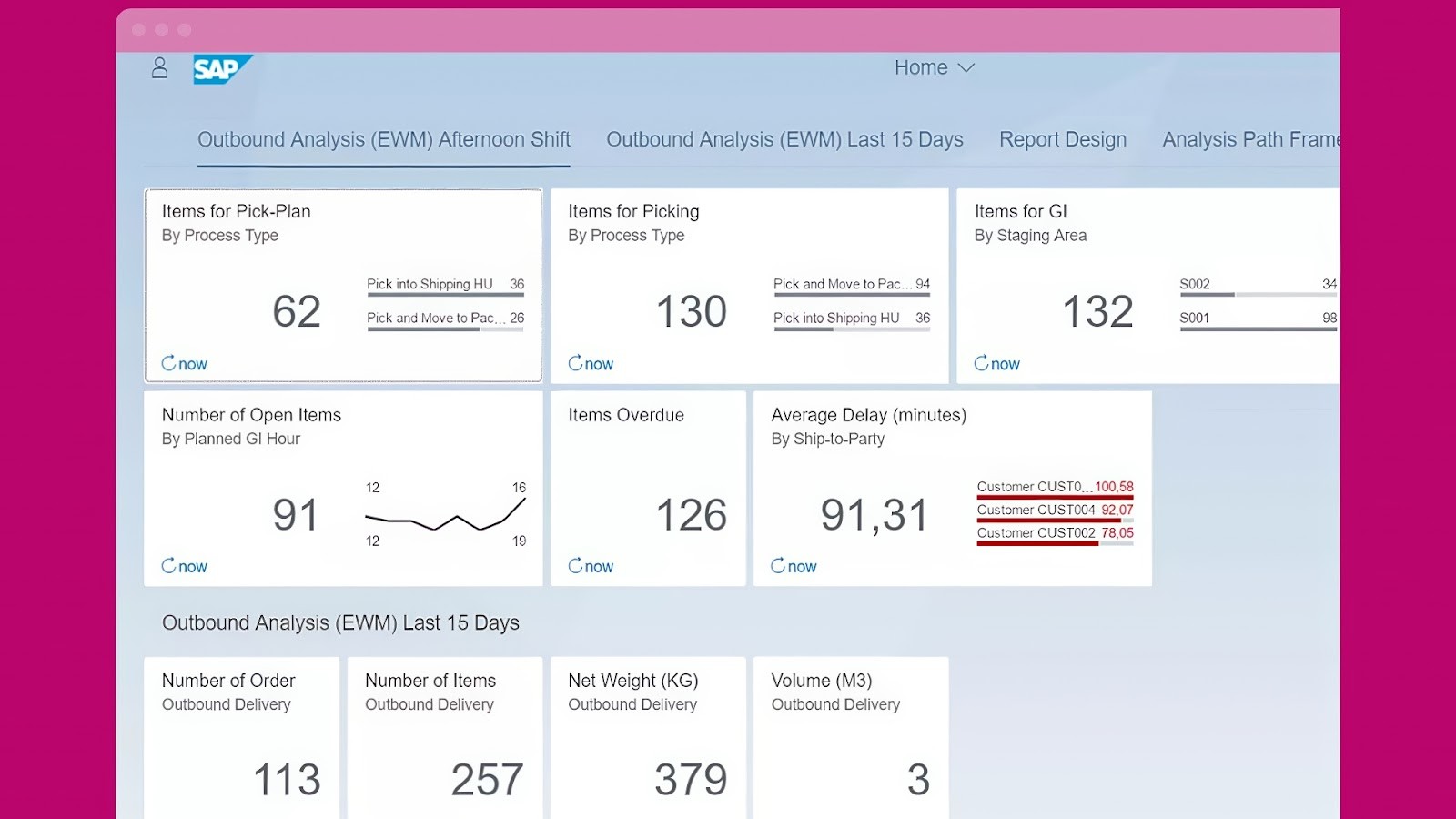Viewport: 1456px width, 819px height.
Task: Select the Outbound Analysis Afternoon Shift tab
Action: [383, 139]
